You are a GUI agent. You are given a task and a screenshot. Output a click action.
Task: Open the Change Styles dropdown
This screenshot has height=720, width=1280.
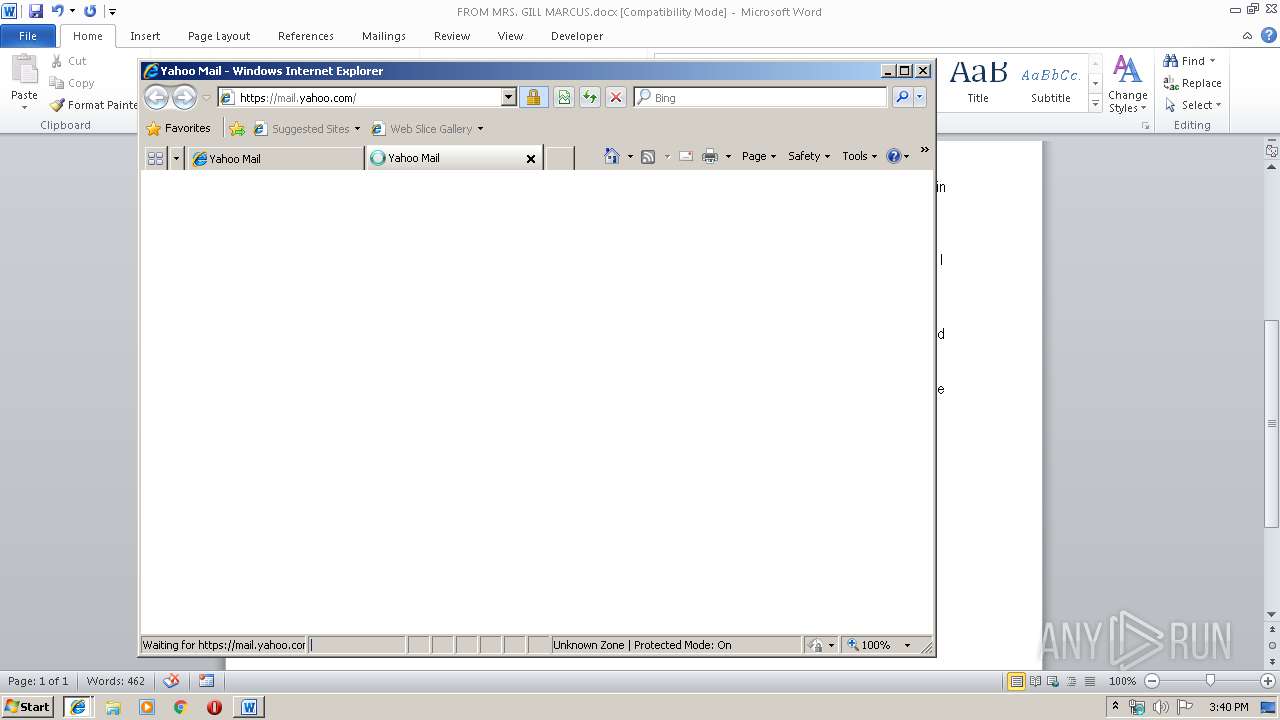click(x=1127, y=84)
